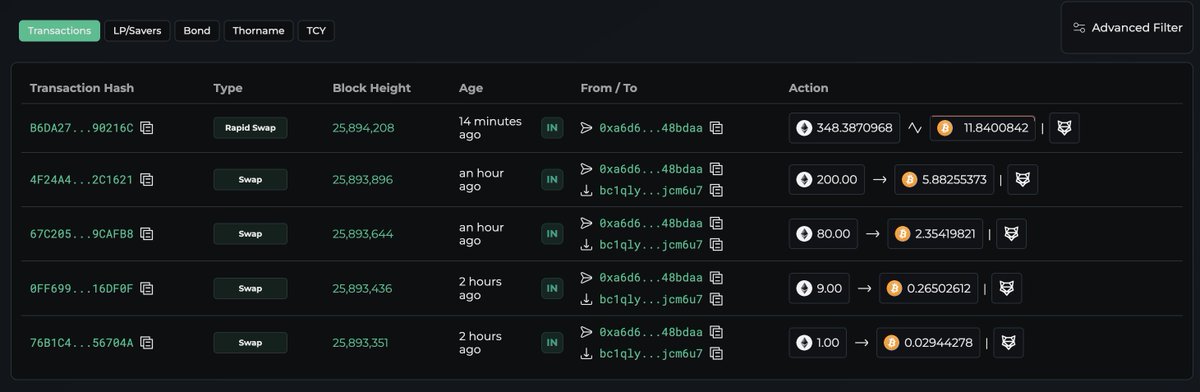The image size is (1200, 392).
Task: Click the Rapid Swap type badge
Action: pyautogui.click(x=250, y=127)
